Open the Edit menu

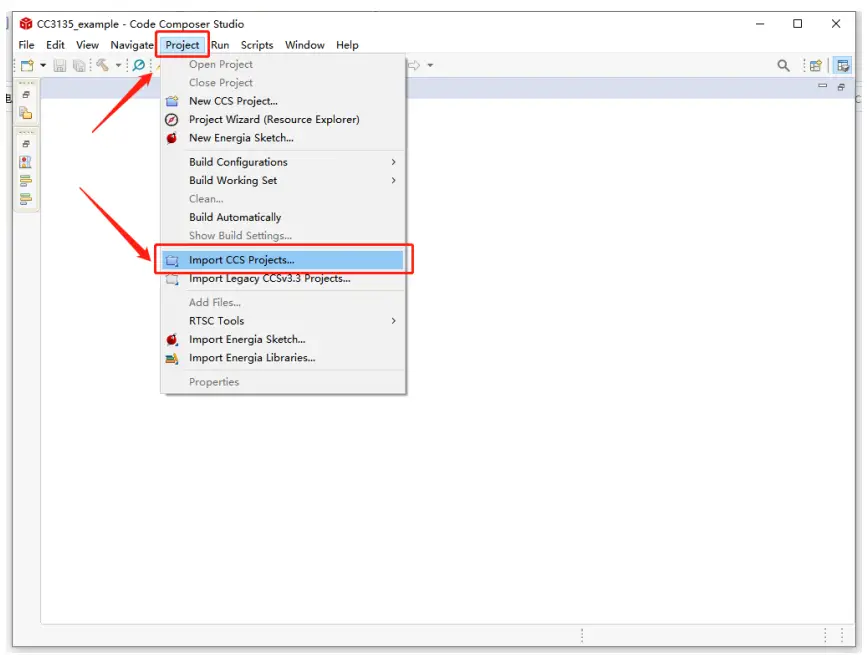coord(55,45)
